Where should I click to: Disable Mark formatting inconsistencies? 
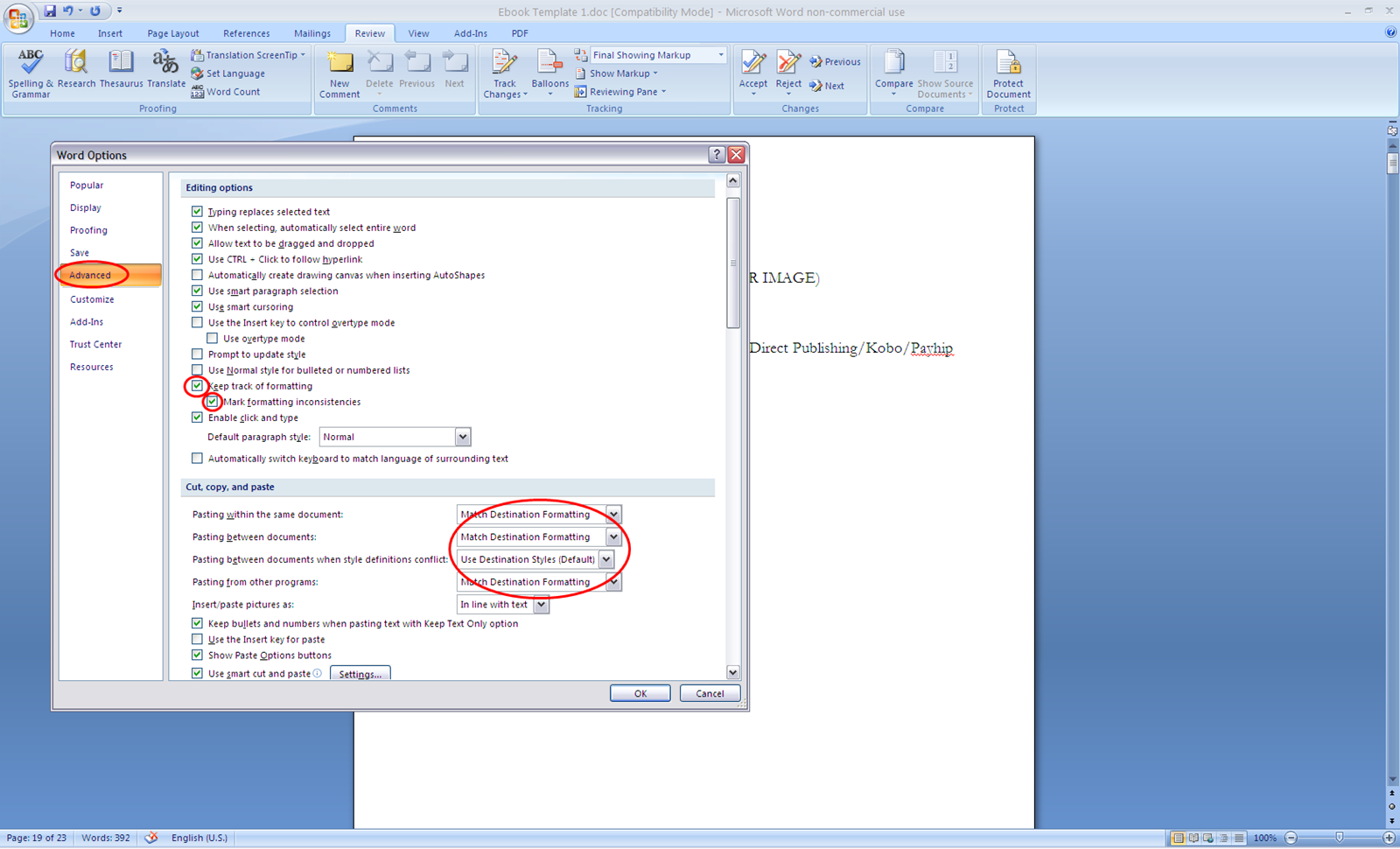pos(213,401)
